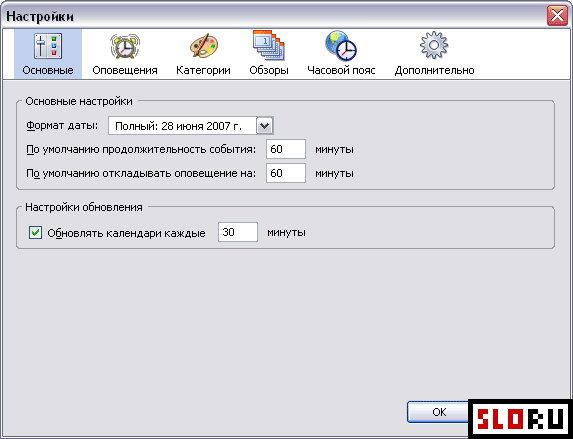Focus the snooze alert minutes field
The image size is (573, 439).
click(x=286, y=173)
